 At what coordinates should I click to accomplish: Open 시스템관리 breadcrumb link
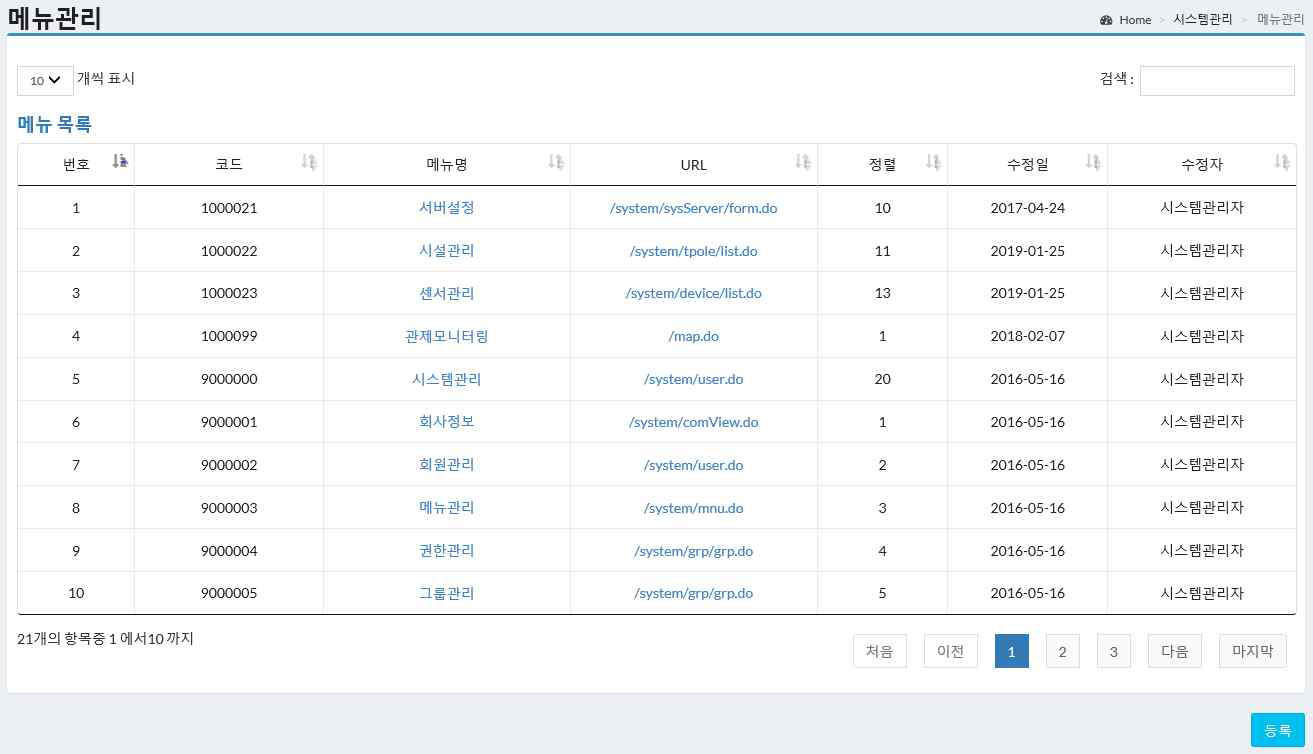pos(1203,20)
